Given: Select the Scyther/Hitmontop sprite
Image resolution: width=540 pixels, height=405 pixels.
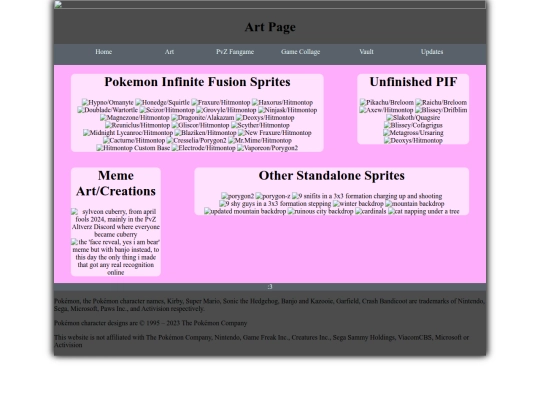Looking at the screenshot, I should (x=260, y=125).
